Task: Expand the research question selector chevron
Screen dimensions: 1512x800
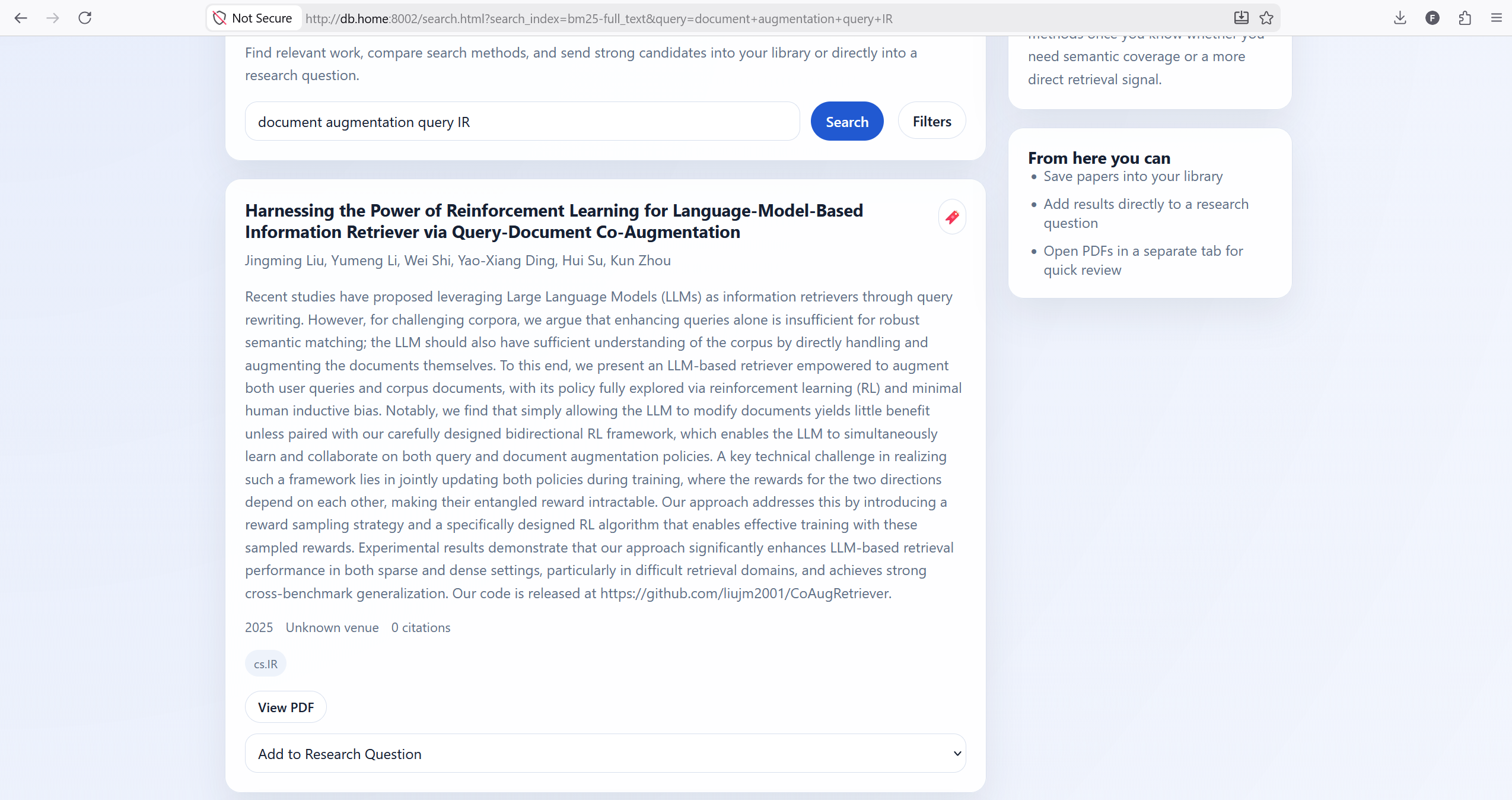Action: point(956,753)
